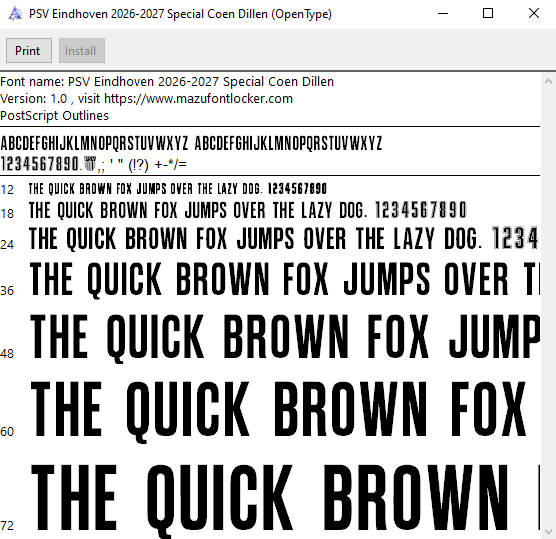Screen dimensions: 556x539
Task: Click the scrollbar down arrow
Action: pyautogui.click(x=548, y=531)
